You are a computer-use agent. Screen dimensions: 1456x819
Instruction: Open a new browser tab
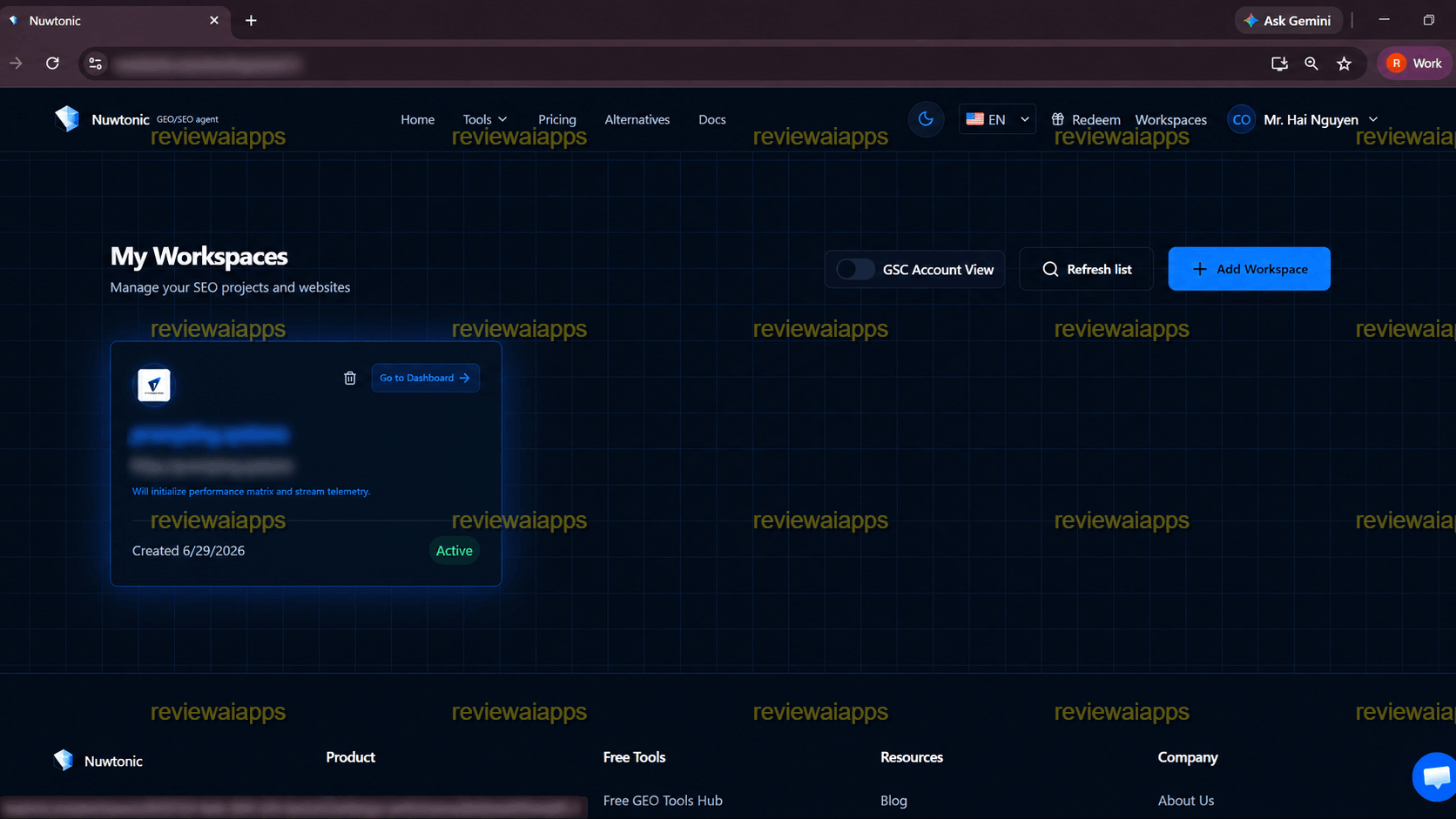coord(251,20)
